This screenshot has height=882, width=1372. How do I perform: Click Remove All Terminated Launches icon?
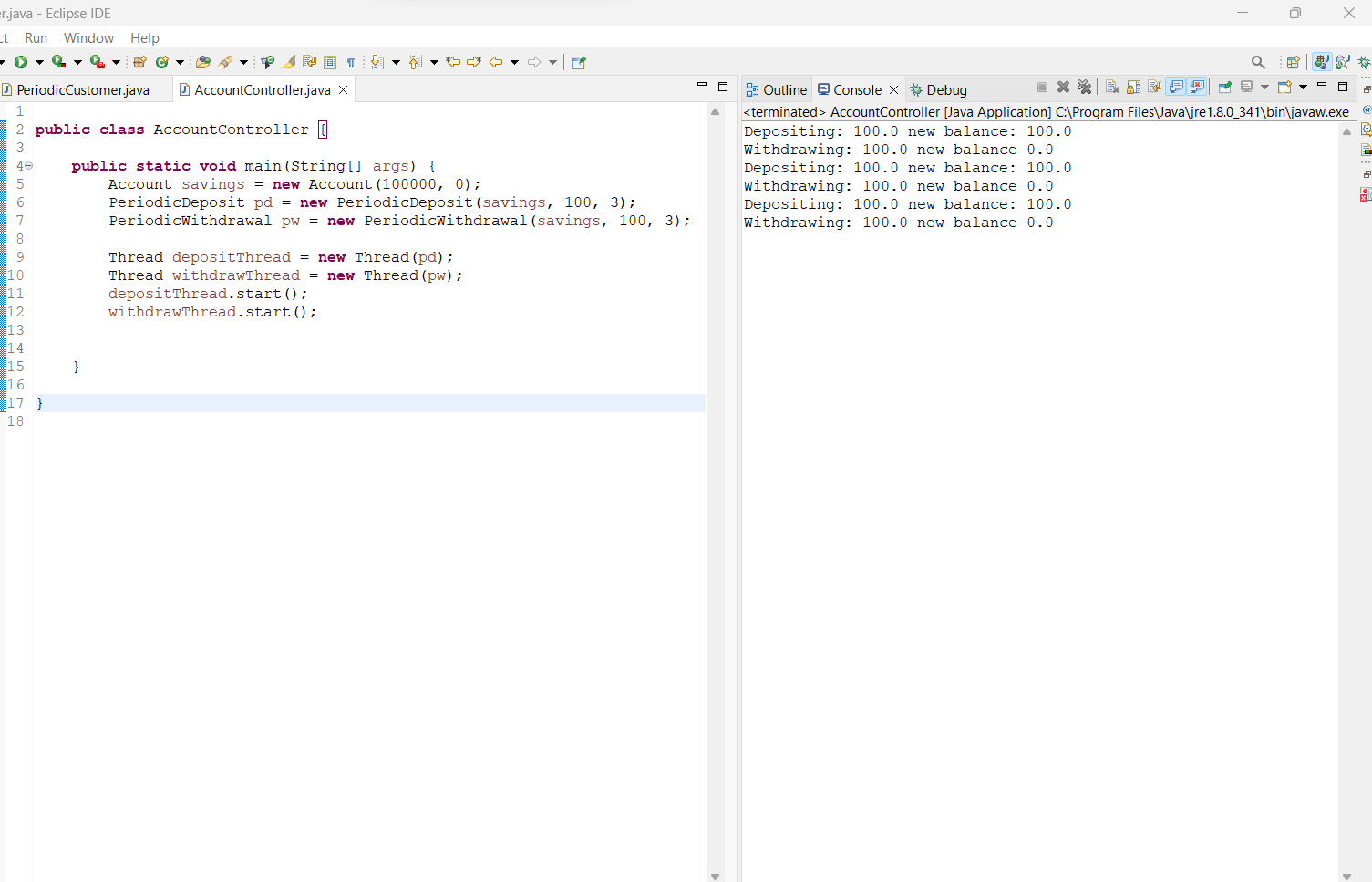[x=1084, y=87]
